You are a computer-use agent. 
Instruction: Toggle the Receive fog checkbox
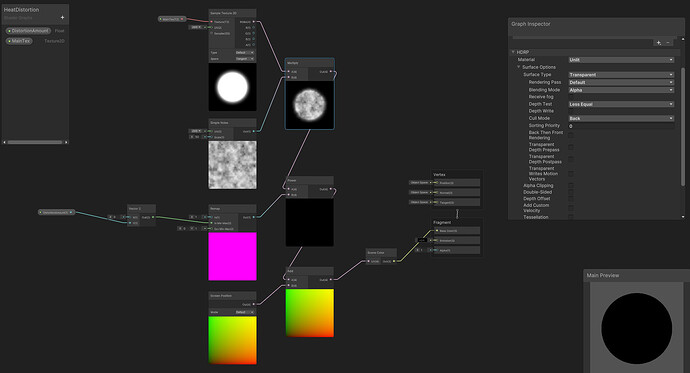(x=571, y=97)
